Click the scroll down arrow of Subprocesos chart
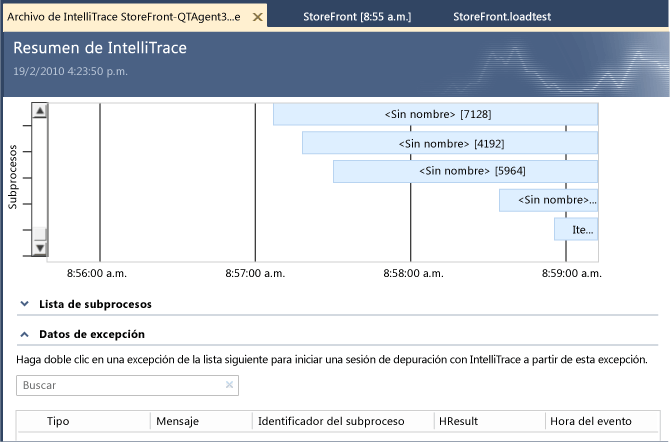This screenshot has height=442, width=670. coord(40,248)
